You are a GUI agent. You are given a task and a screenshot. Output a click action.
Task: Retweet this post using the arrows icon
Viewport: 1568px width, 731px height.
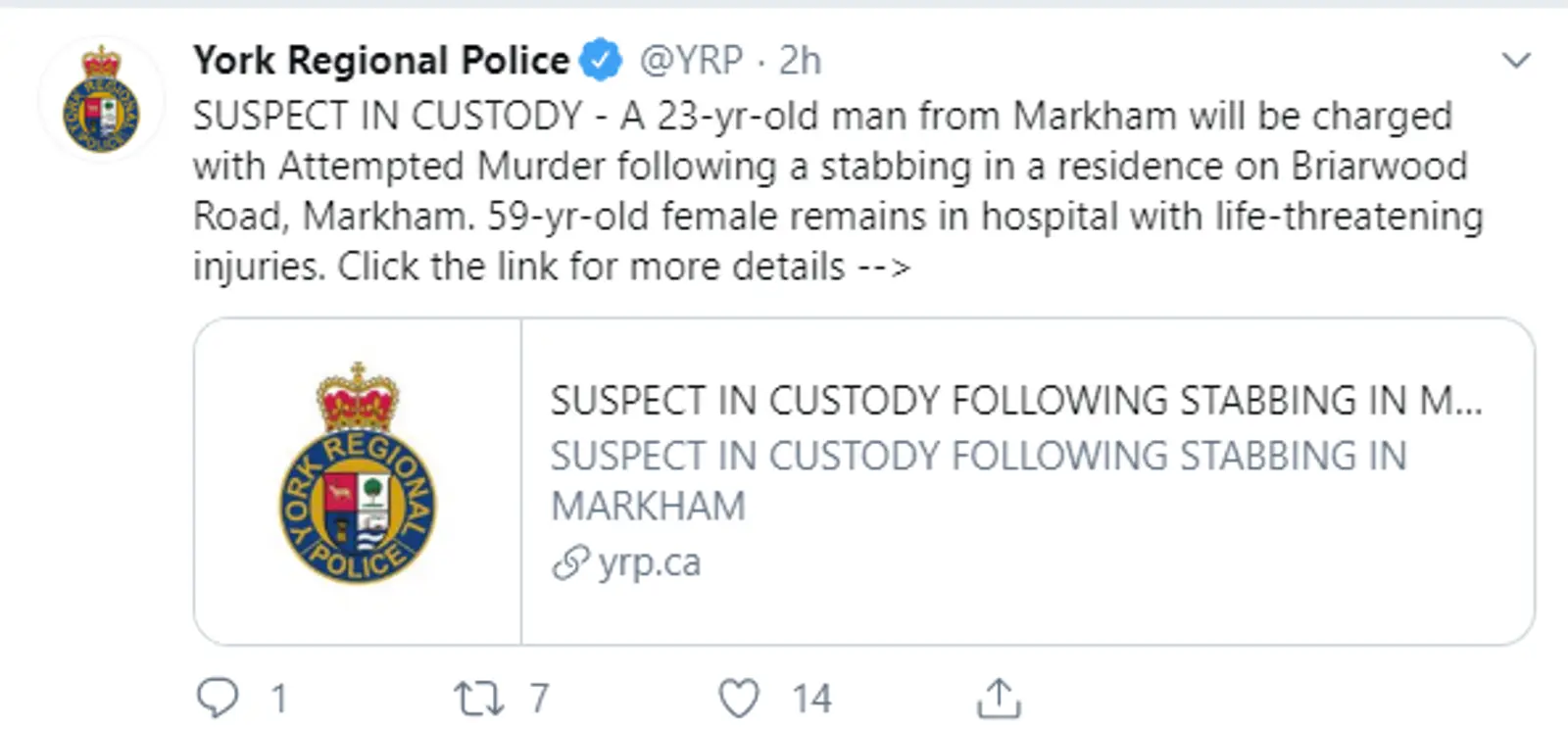478,699
